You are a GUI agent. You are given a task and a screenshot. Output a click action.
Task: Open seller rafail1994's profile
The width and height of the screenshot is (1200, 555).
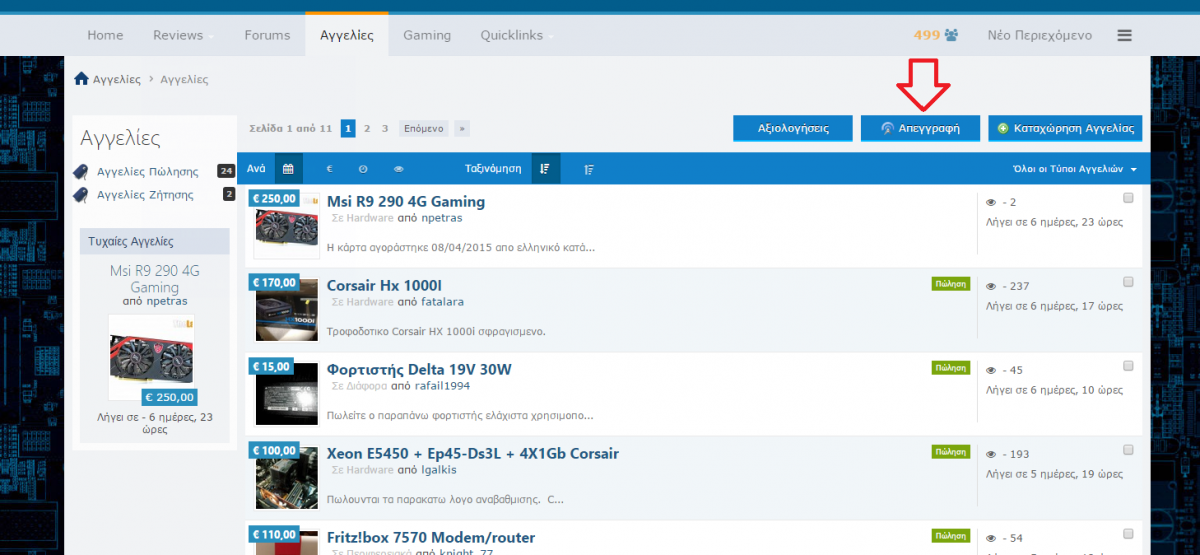click(443, 385)
